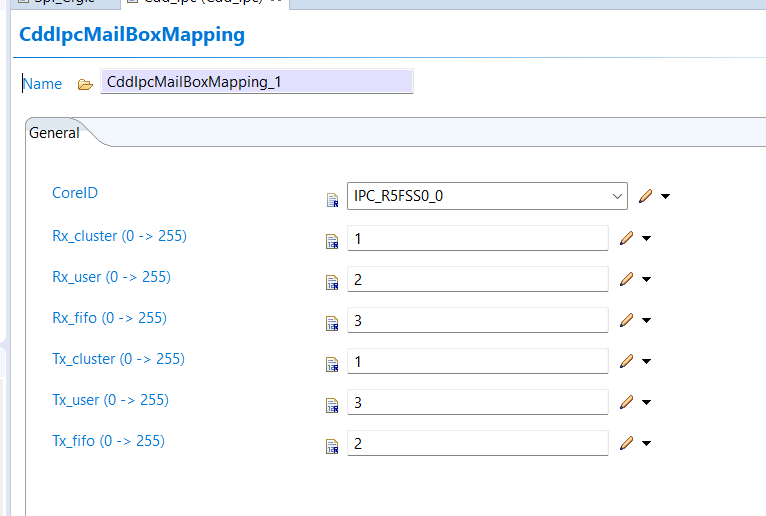
Task: Click the pencil icon for Rx_cluster
Action: (x=626, y=238)
